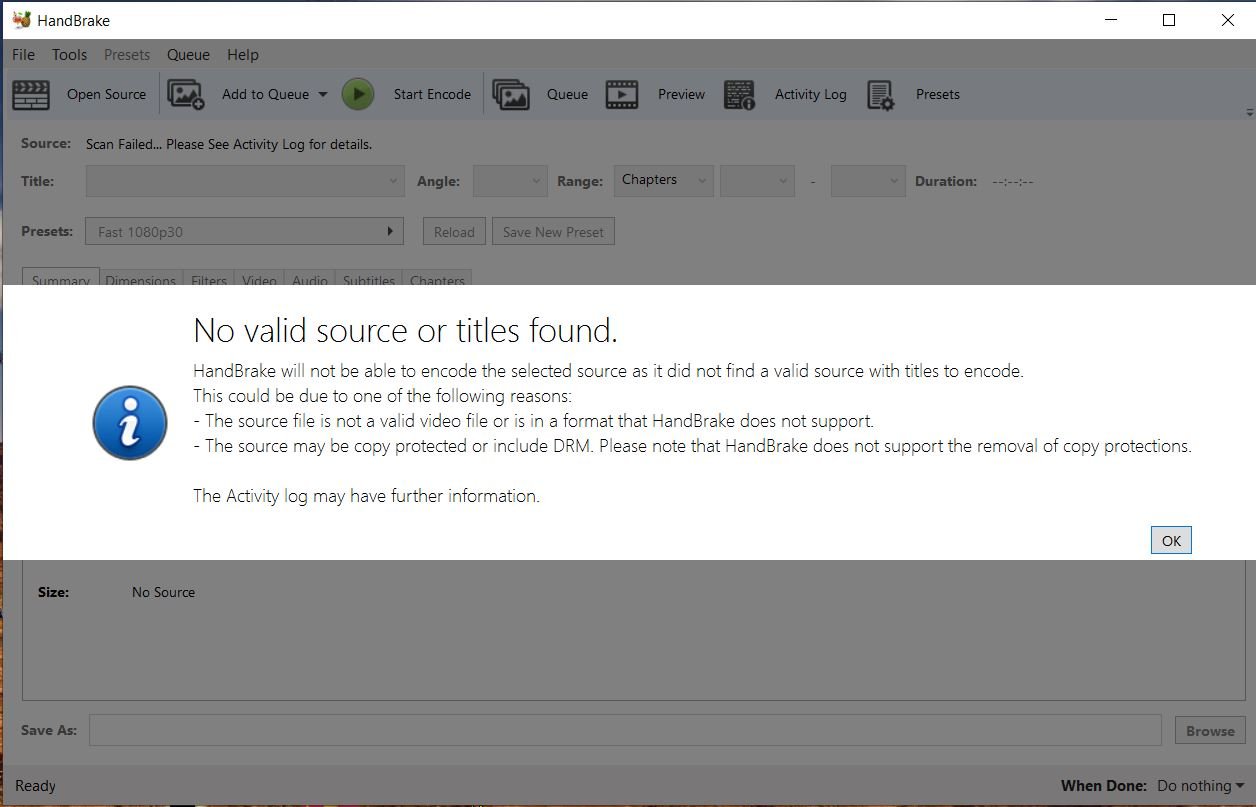Image resolution: width=1256 pixels, height=807 pixels.
Task: Click the Browse button
Action: click(1210, 730)
